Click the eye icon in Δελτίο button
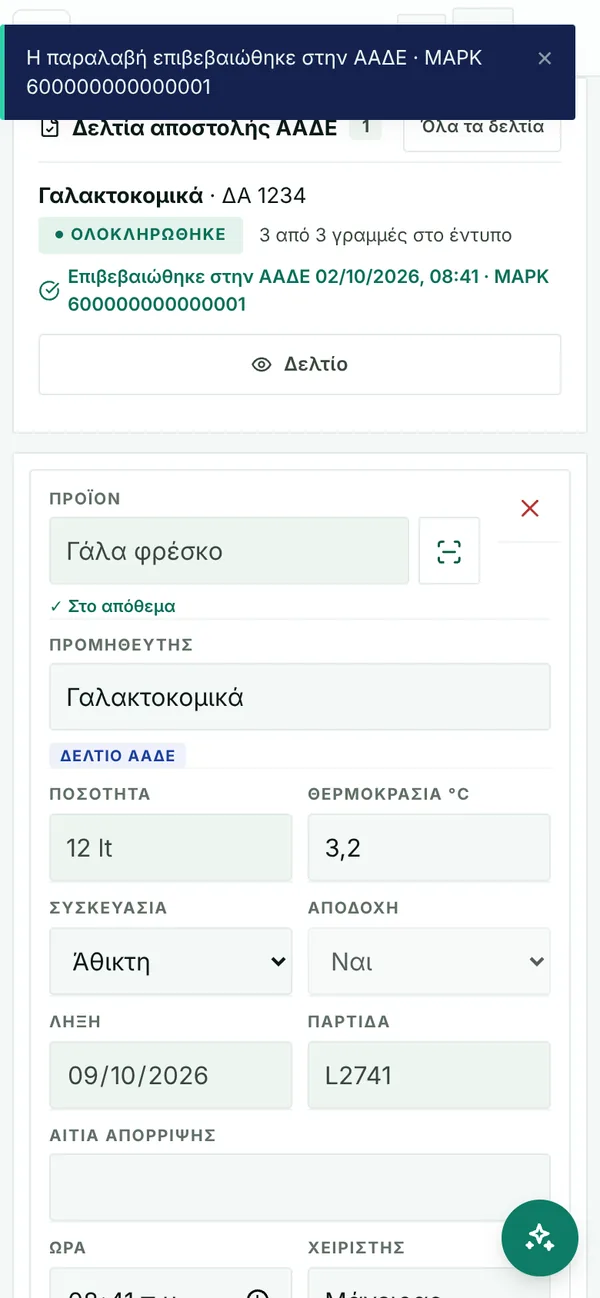Screen dimensions: 600x1298 click(261, 364)
